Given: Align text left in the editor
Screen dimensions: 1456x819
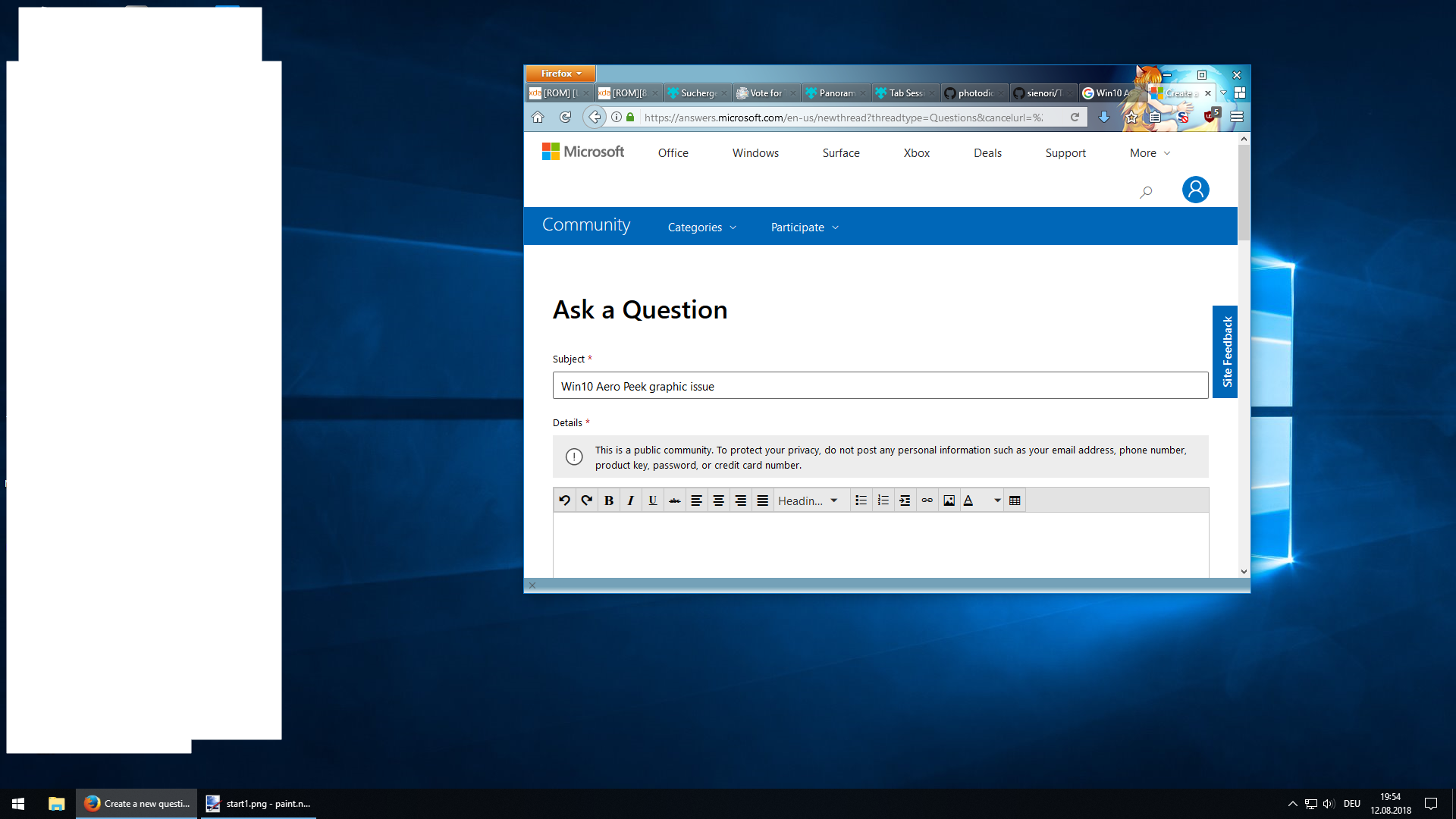Looking at the screenshot, I should (x=696, y=500).
